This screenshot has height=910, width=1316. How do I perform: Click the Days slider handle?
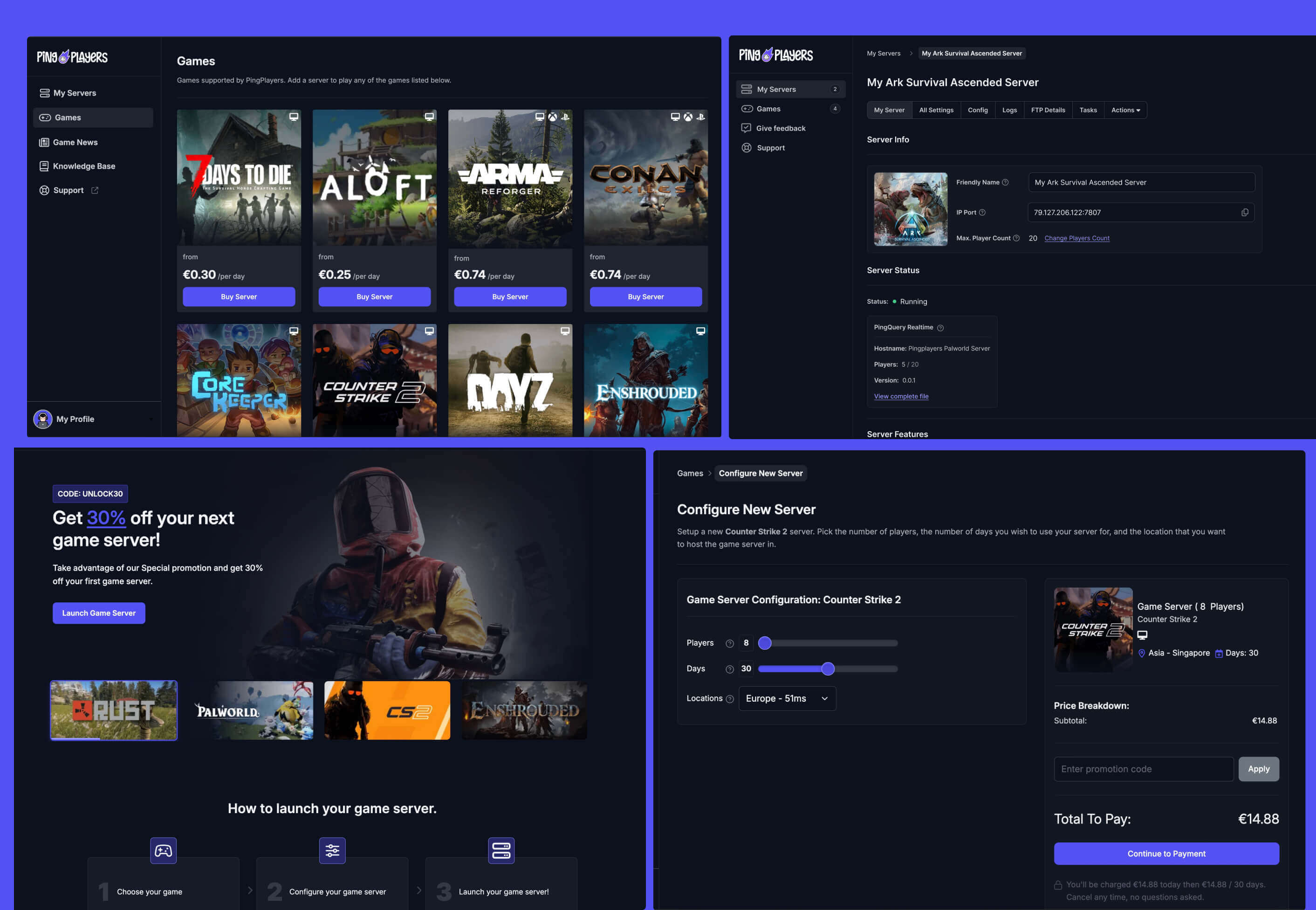[828, 669]
